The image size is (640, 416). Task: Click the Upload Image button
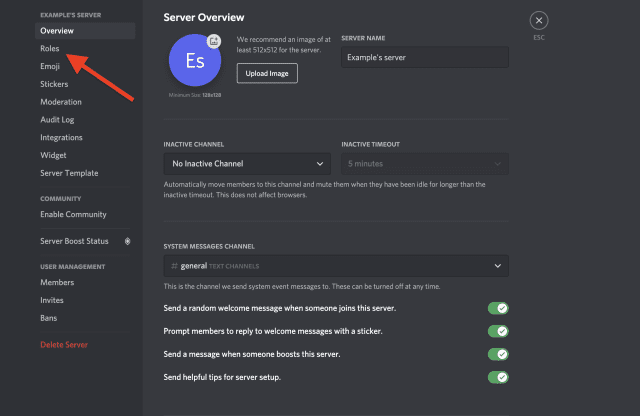click(x=267, y=73)
